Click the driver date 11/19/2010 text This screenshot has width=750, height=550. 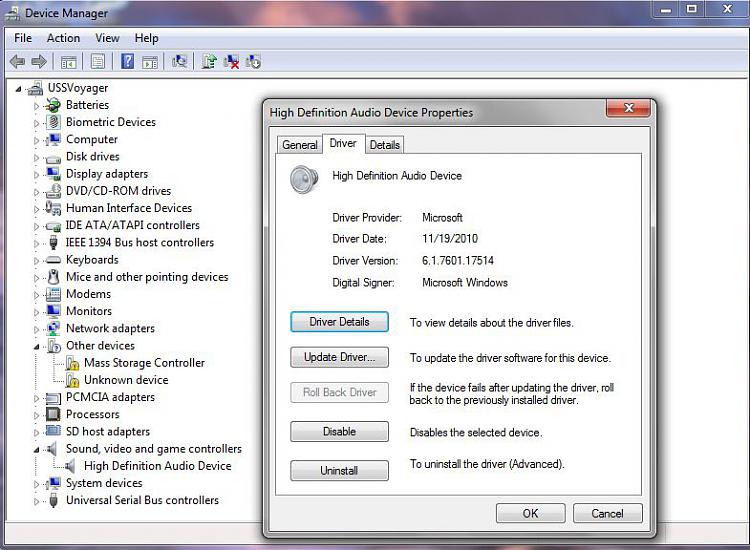(450, 239)
